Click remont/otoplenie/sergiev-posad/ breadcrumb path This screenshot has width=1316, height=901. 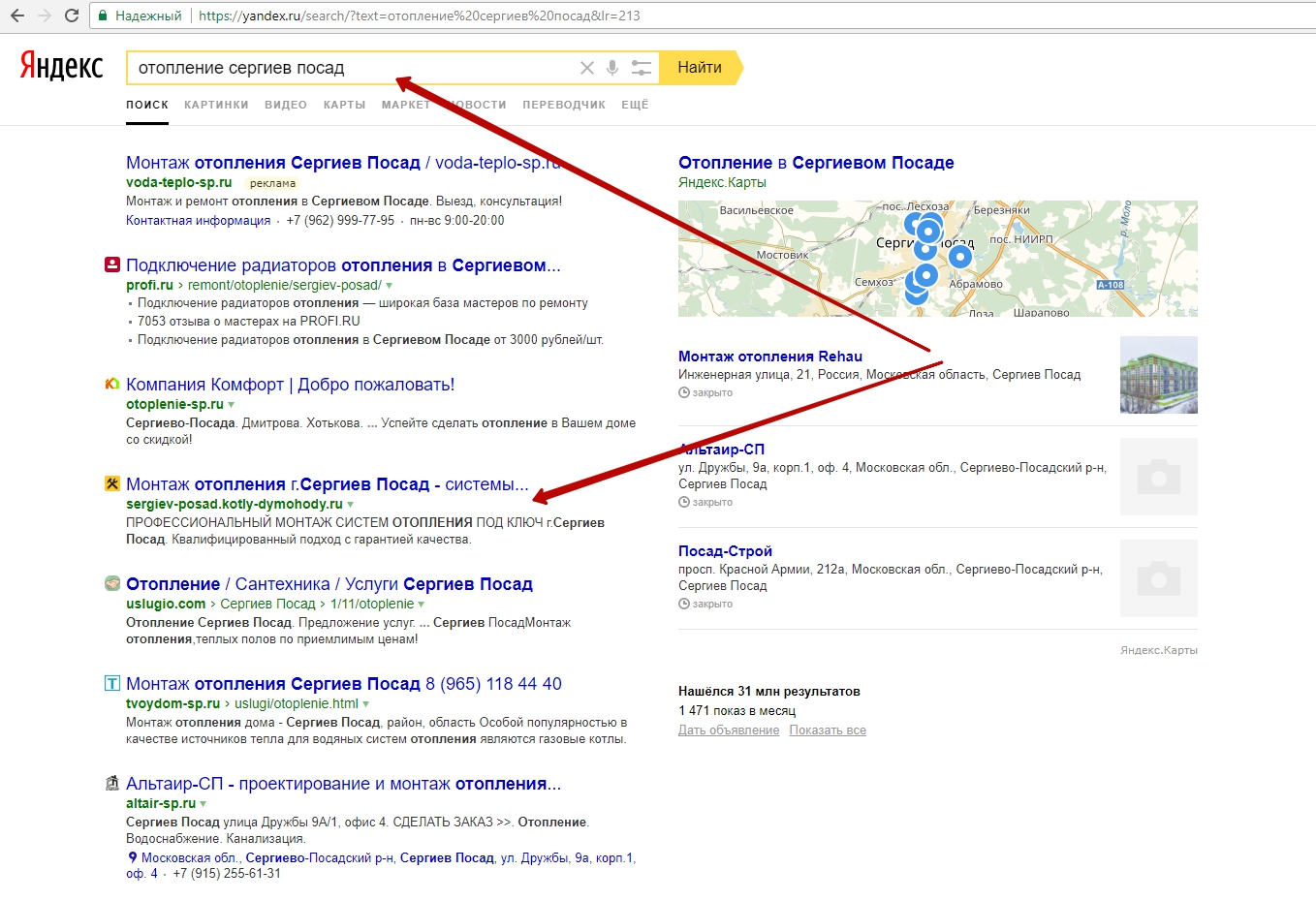pyautogui.click(x=285, y=286)
